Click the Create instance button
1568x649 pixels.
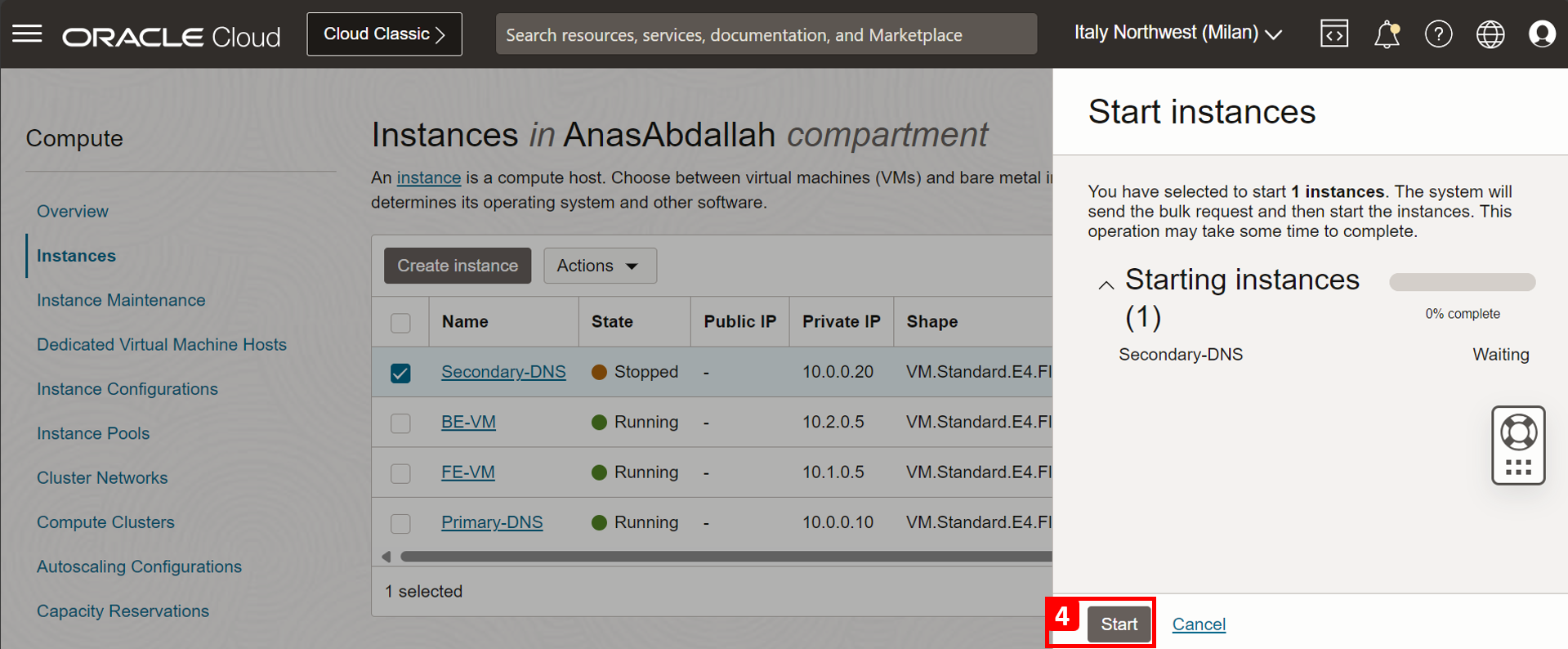tap(458, 266)
